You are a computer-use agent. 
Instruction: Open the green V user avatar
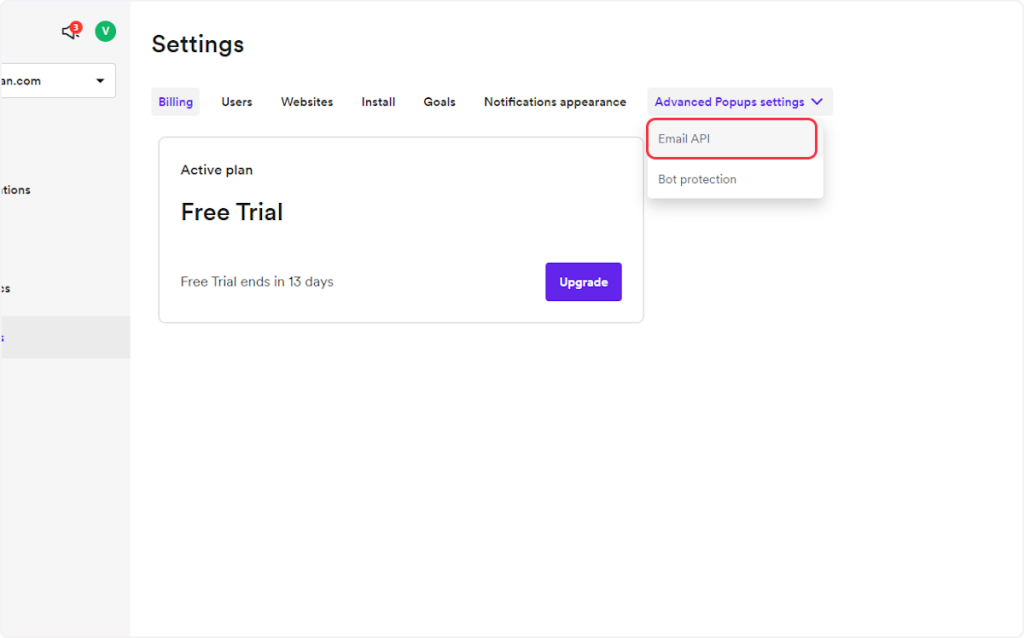[105, 31]
